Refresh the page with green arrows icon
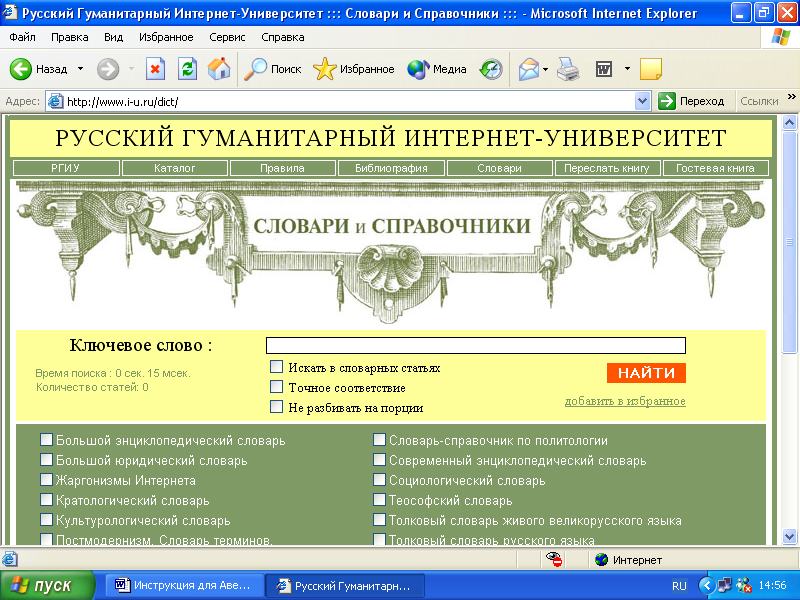The image size is (800, 600). [x=187, y=69]
